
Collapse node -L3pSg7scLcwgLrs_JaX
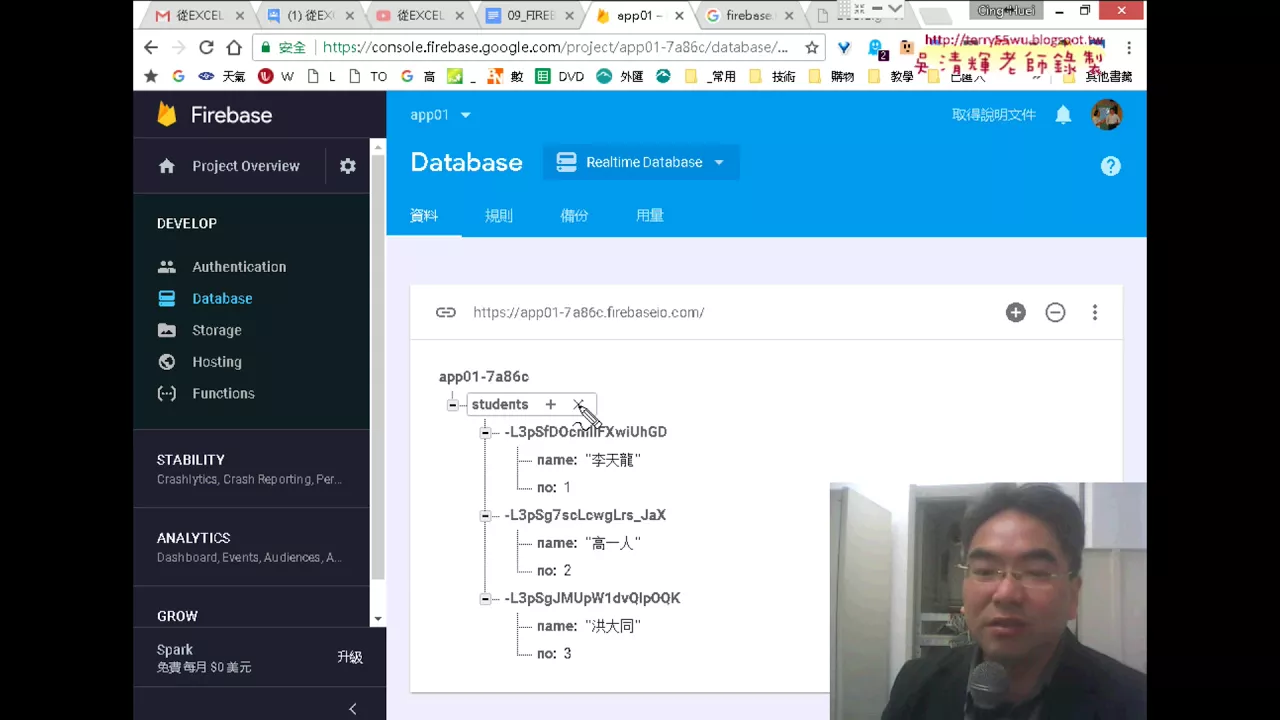(x=485, y=515)
